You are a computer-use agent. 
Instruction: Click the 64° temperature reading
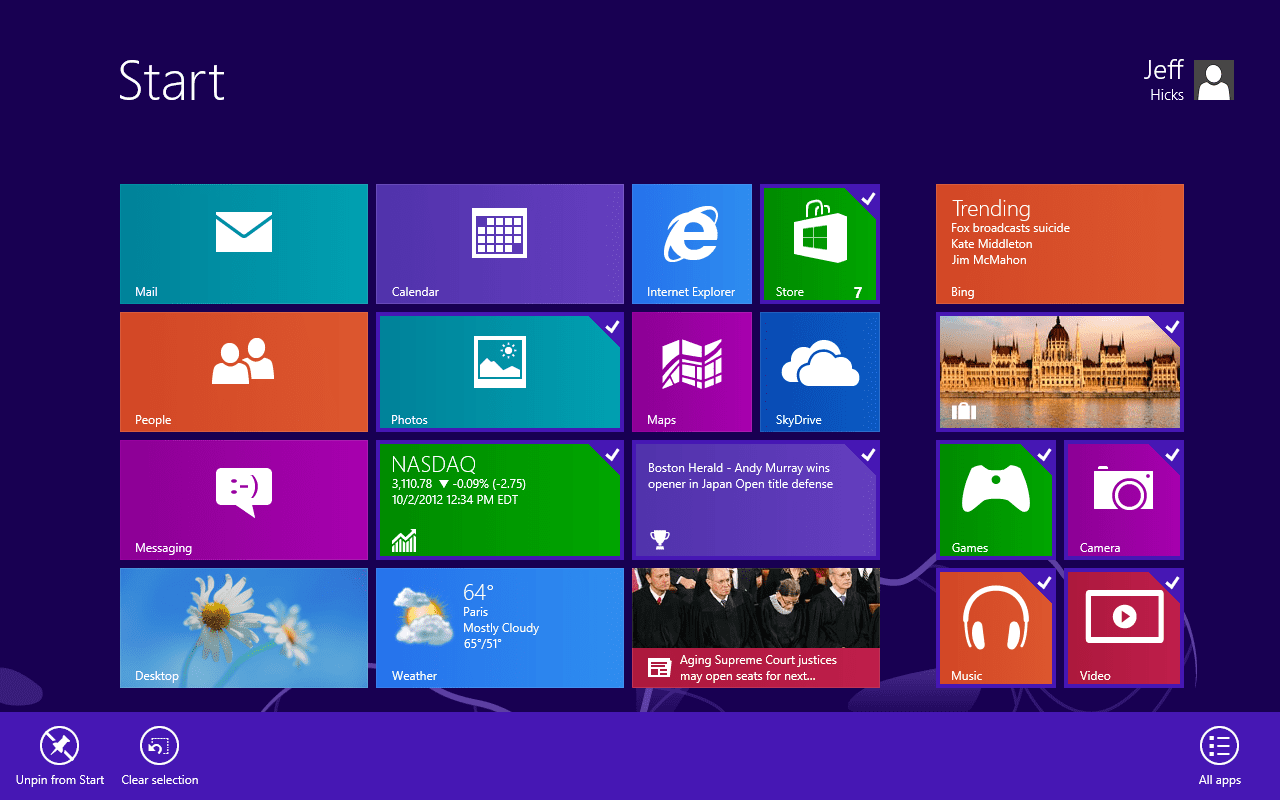click(x=479, y=592)
